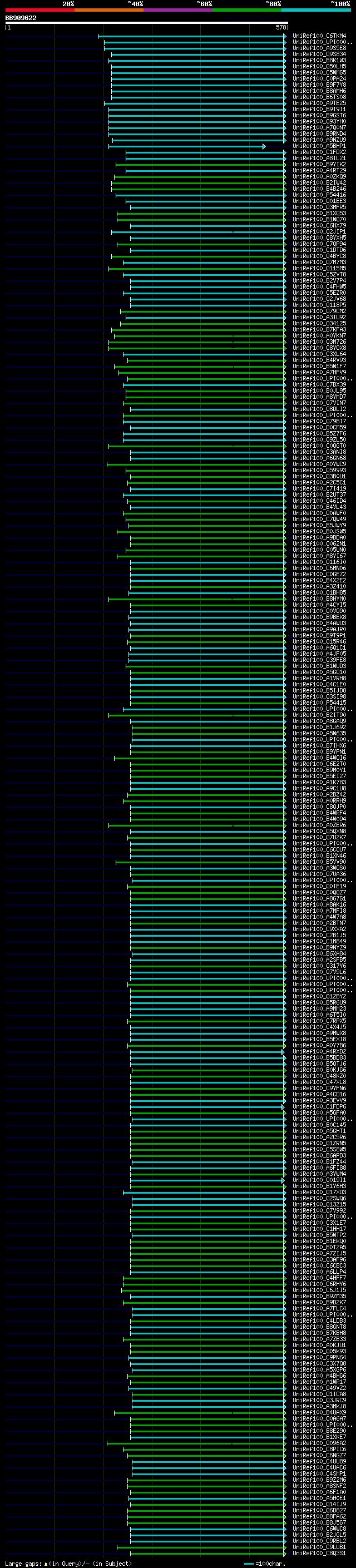Open hit UniRef100_A0ZER6
The height and width of the screenshot is (1568, 356).
(319, 825)
